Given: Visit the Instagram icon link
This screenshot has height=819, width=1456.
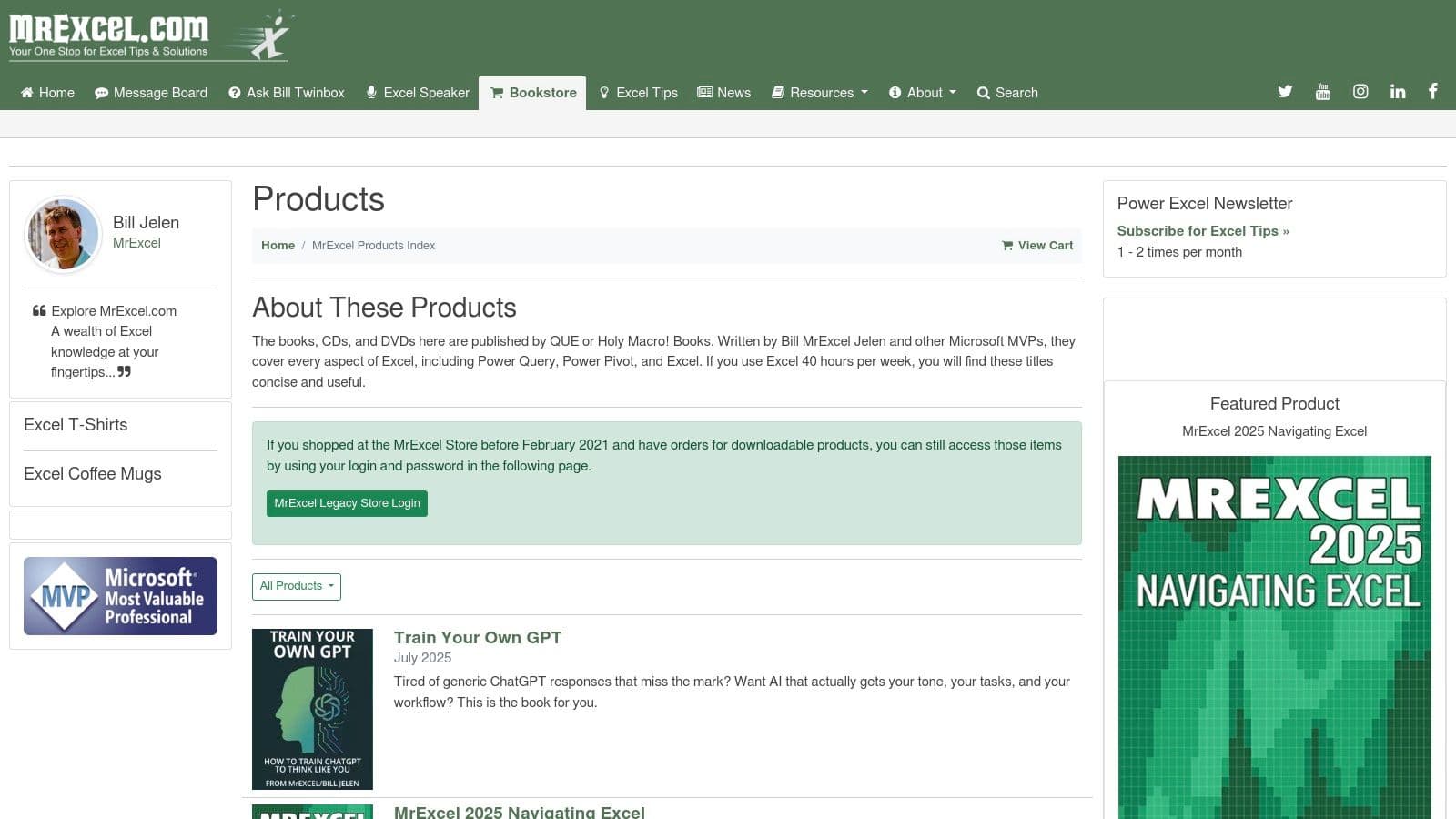Looking at the screenshot, I should pyautogui.click(x=1360, y=92).
